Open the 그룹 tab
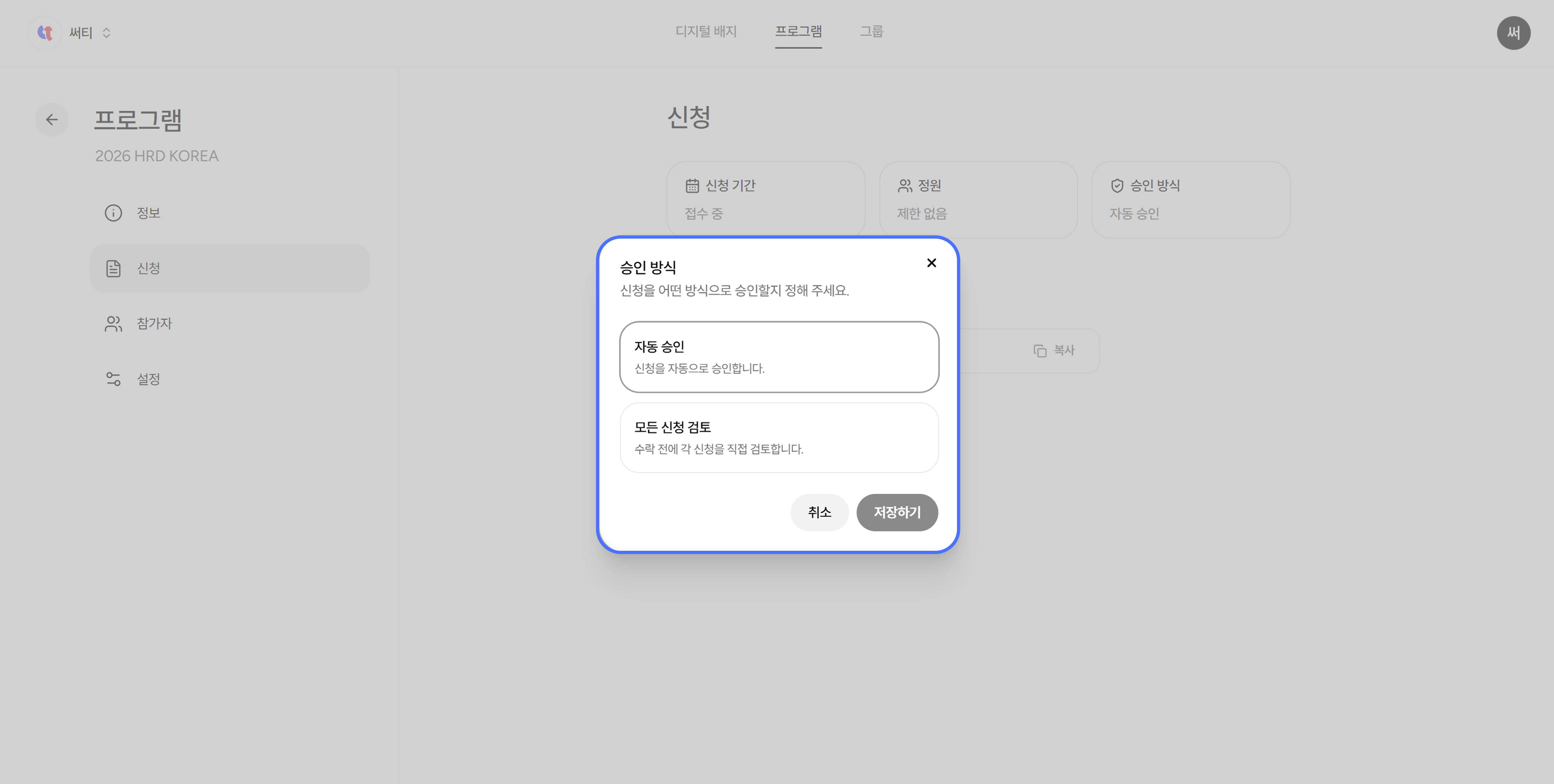The width and height of the screenshot is (1554, 784). tap(871, 31)
